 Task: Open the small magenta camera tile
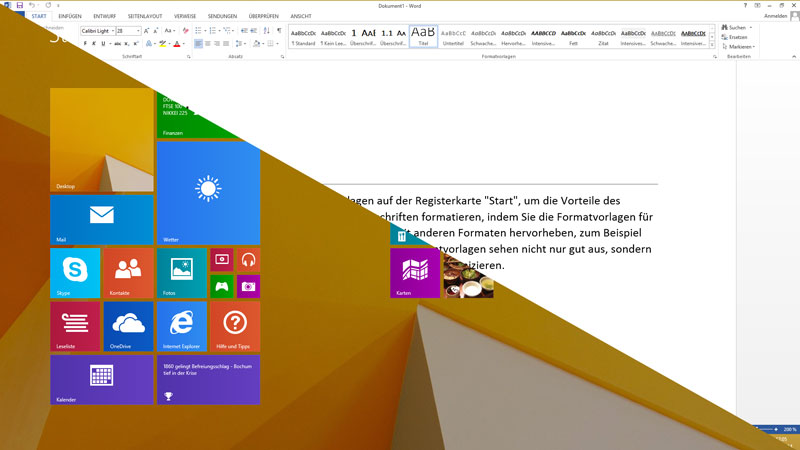[248, 286]
